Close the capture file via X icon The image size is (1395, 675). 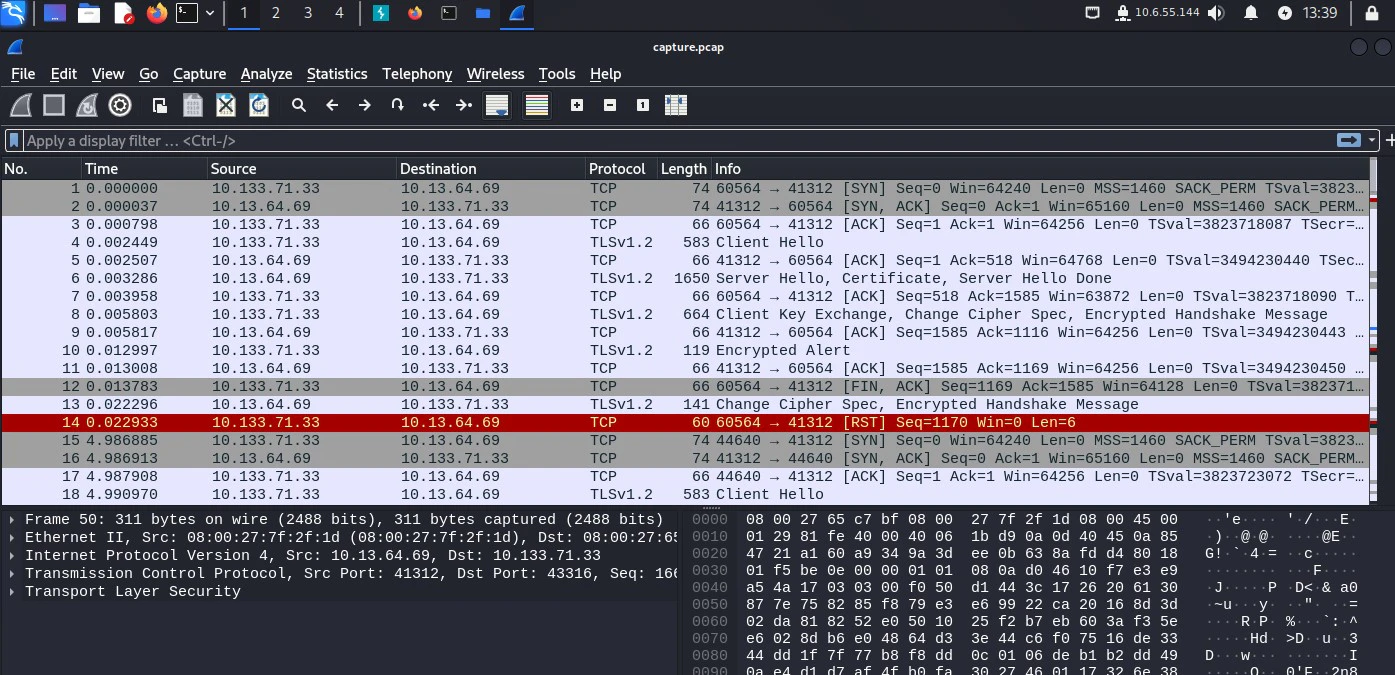point(225,105)
